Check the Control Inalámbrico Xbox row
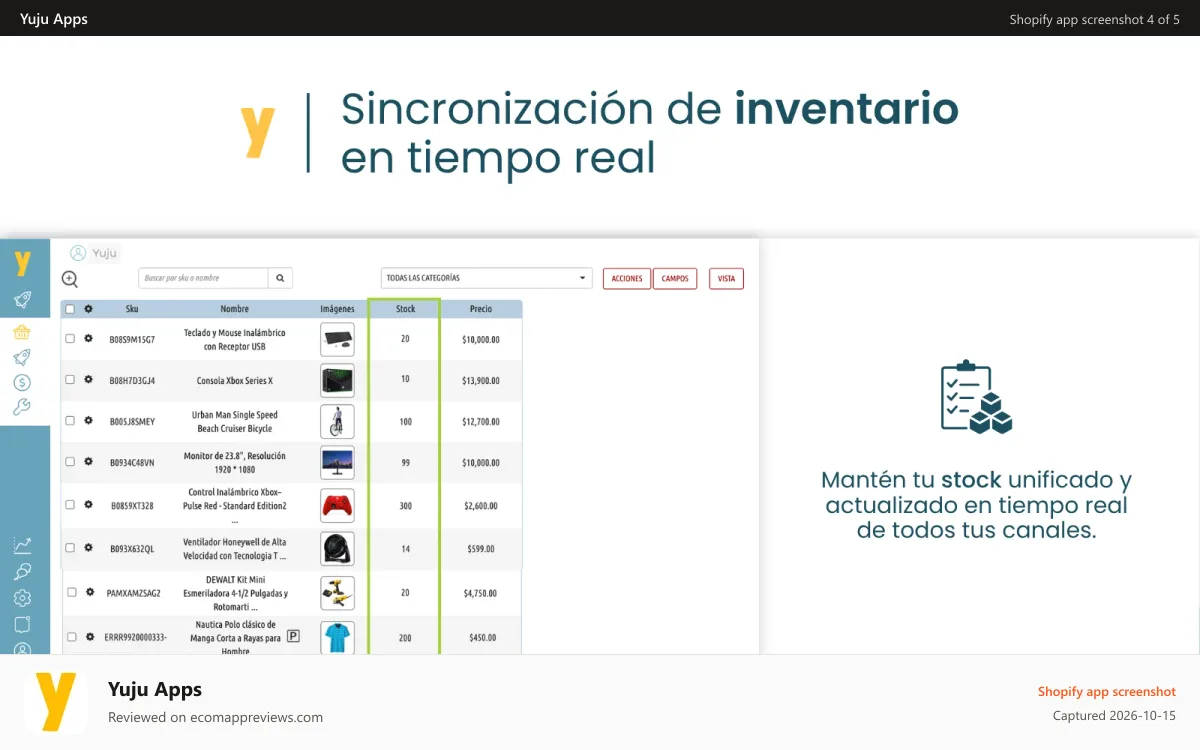 70,504
